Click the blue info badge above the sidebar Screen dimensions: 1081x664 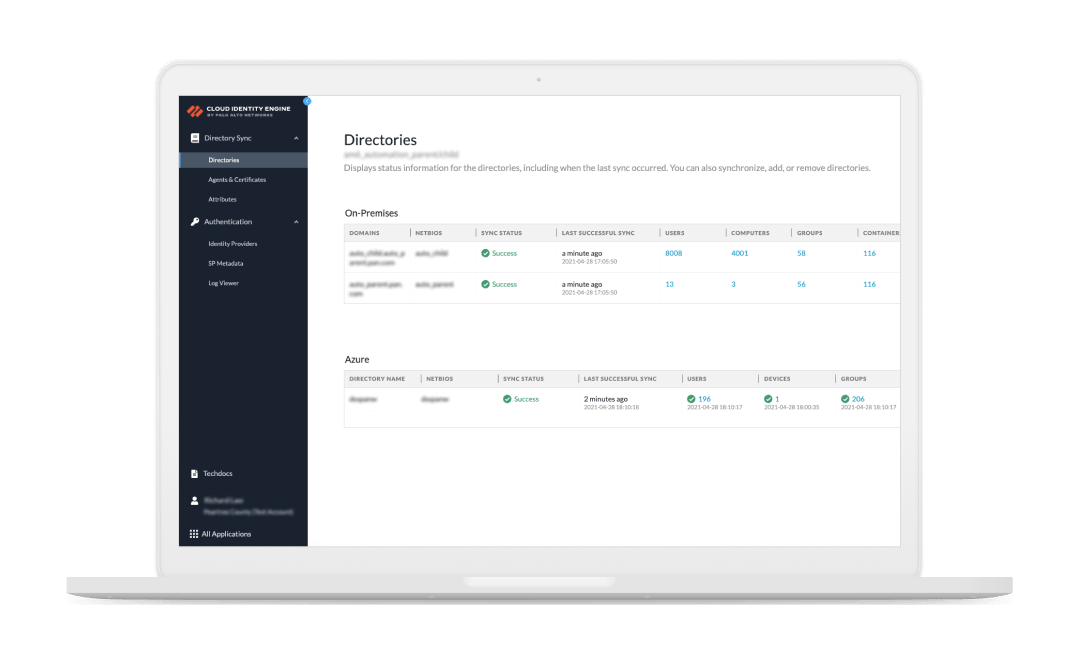[307, 101]
